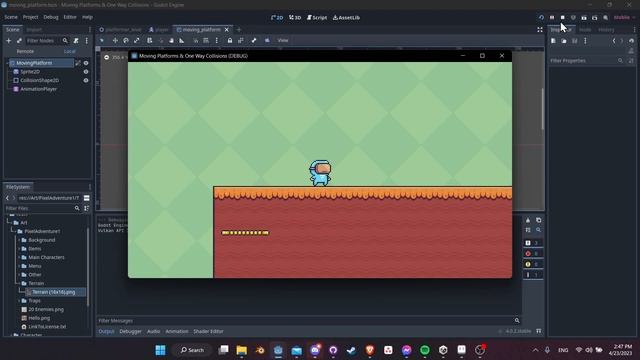Toggle FileSystem split mode icon
This screenshot has height=360, width=640.
point(87,198)
